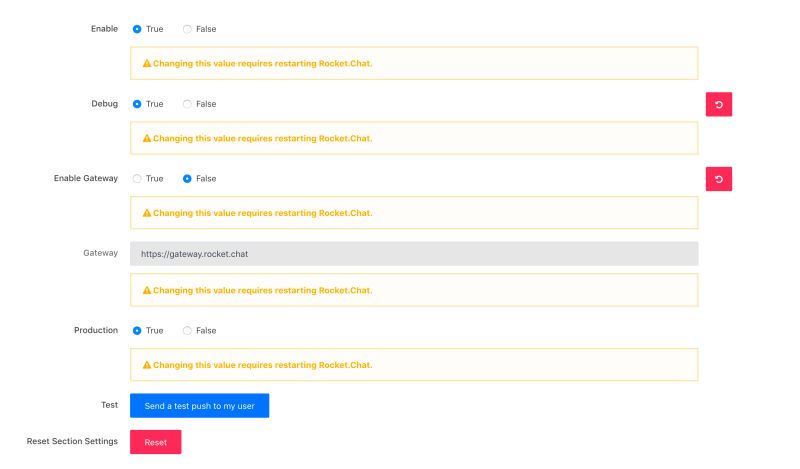Send a test push to my user
This screenshot has height=469, width=800.
click(199, 405)
